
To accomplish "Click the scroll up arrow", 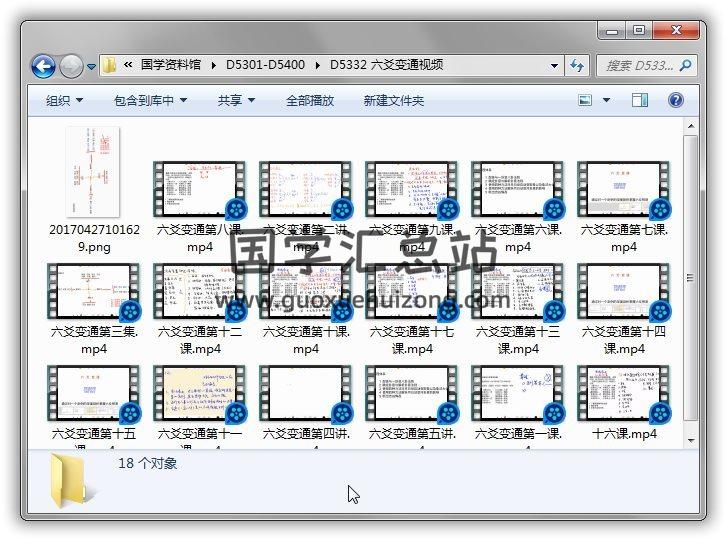I will [691, 126].
